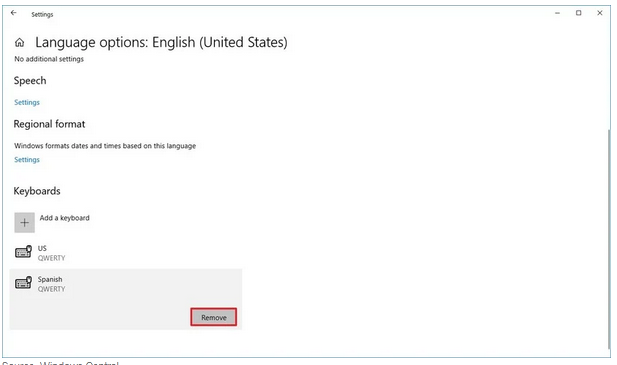
Task: Remove the Spanish keyboard with the Remove button
Action: click(214, 317)
